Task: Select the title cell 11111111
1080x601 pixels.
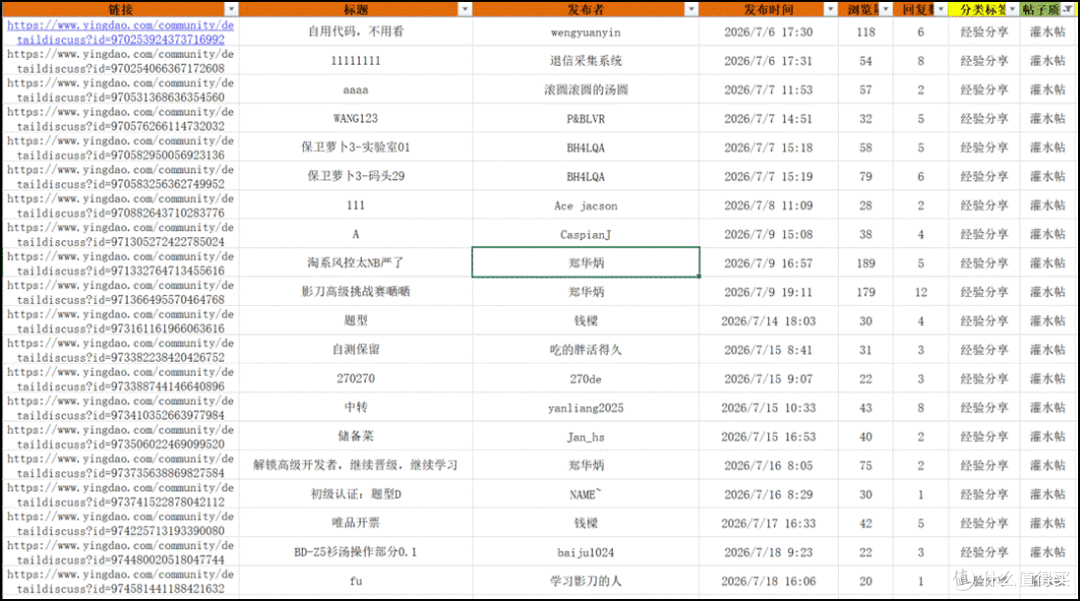Action: [355, 61]
